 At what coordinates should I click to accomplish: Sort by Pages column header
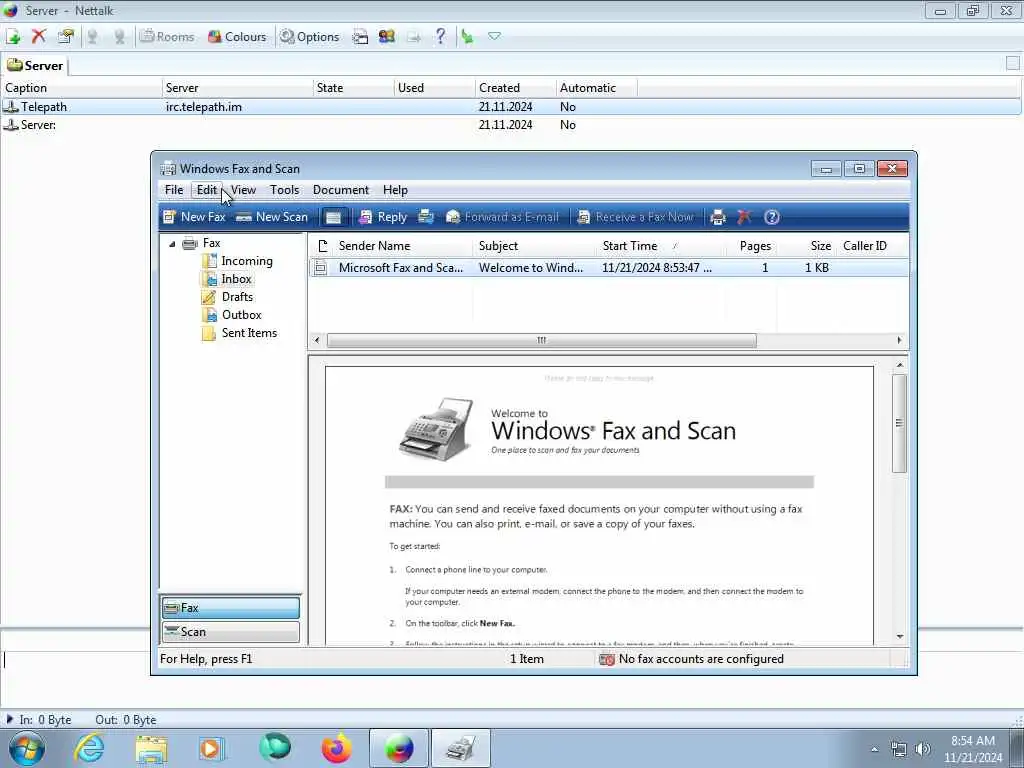pyautogui.click(x=752, y=246)
